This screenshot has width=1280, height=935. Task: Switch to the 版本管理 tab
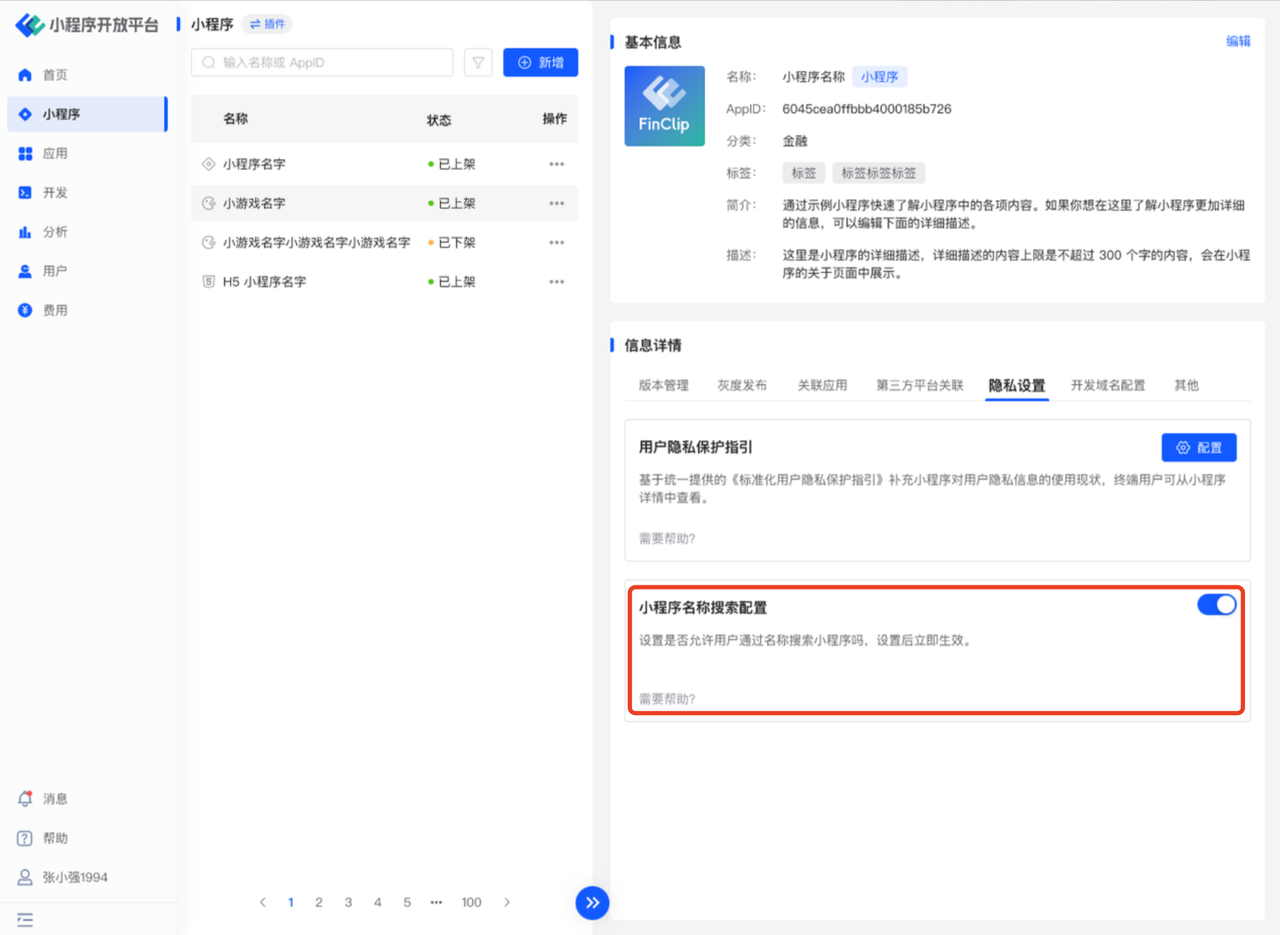pyautogui.click(x=664, y=385)
